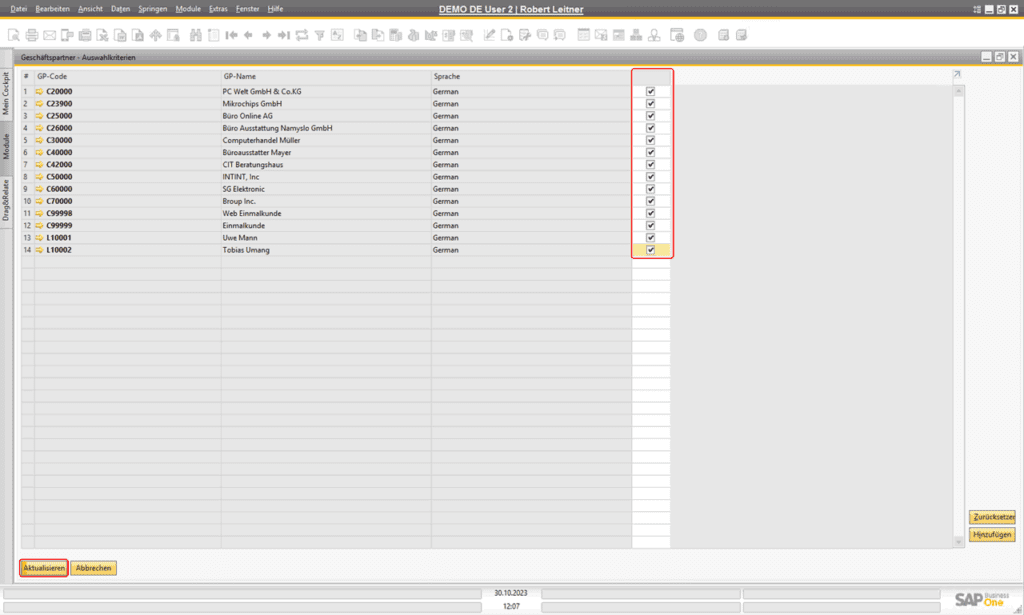The image size is (1024, 615).
Task: Click the Print icon in the toolbar
Action: pyautogui.click(x=31, y=35)
